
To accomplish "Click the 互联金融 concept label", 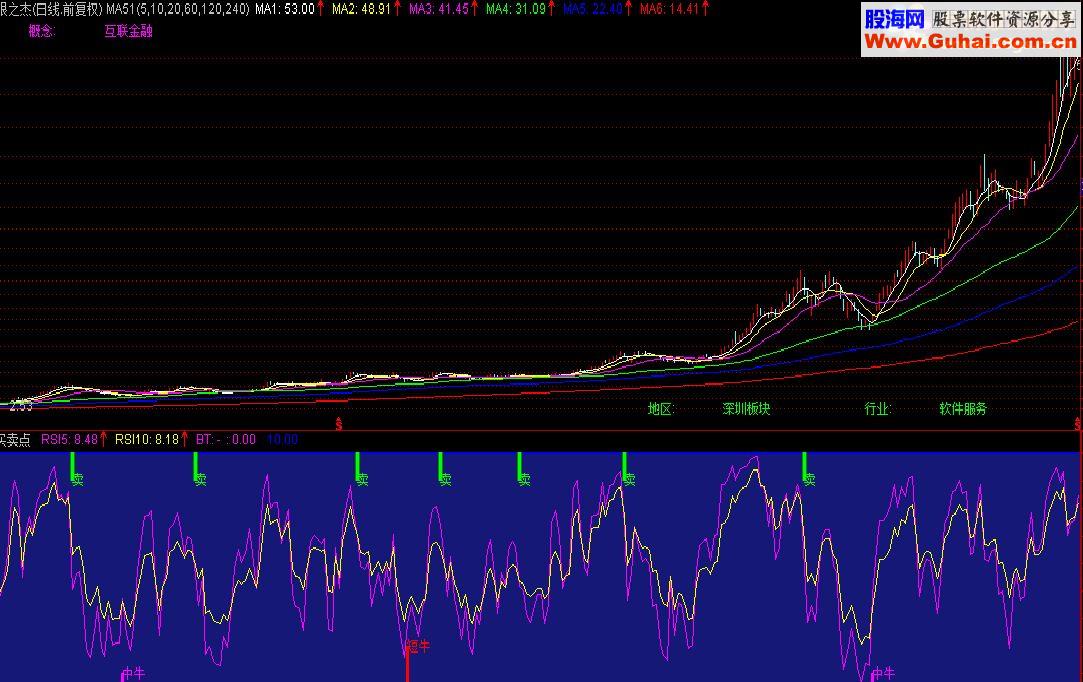I will click(x=128, y=31).
